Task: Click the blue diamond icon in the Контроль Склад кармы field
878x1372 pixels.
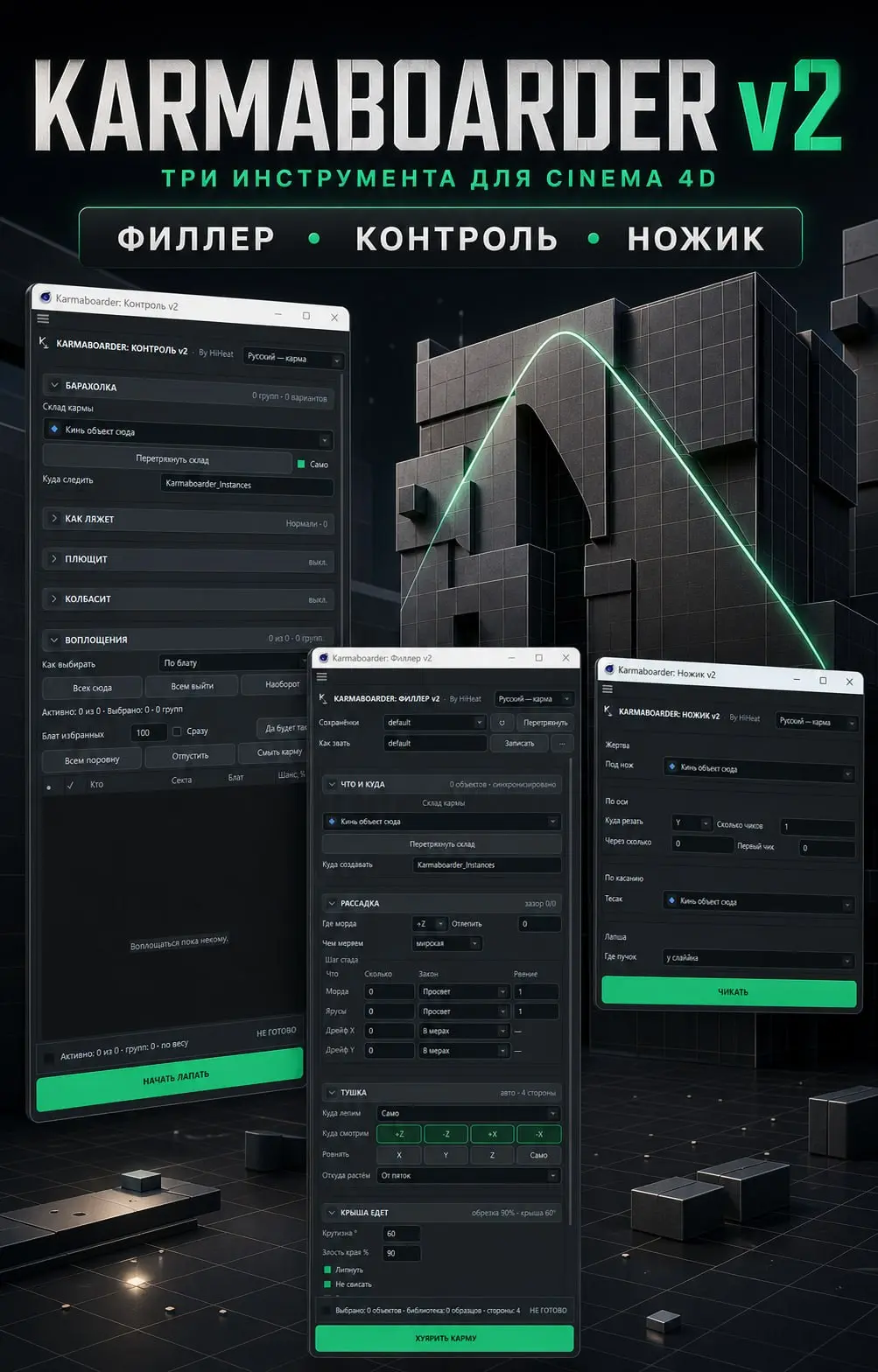Action: click(54, 430)
